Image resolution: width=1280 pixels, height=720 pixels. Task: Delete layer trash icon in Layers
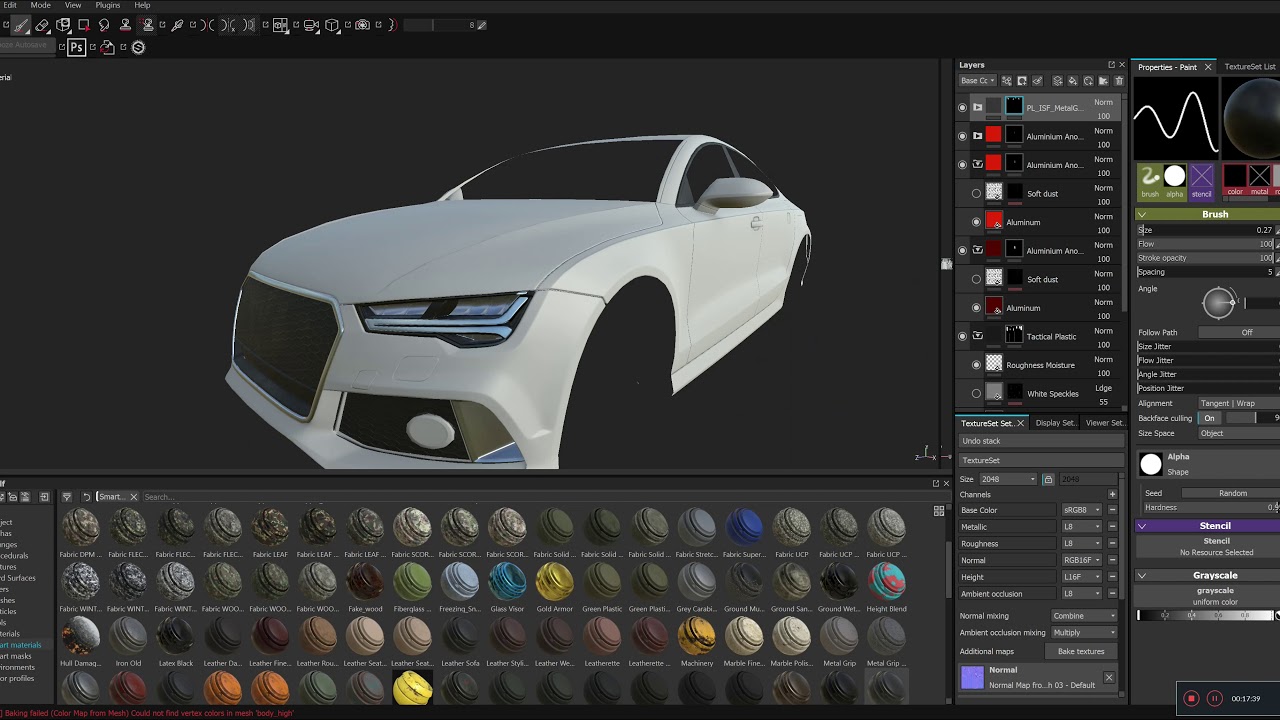[1119, 80]
